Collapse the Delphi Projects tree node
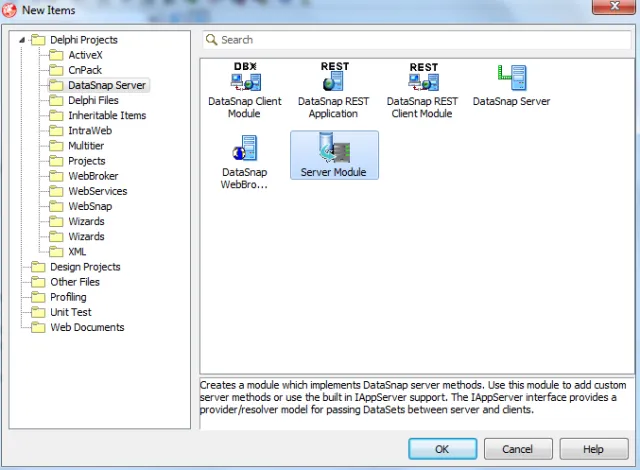The height and width of the screenshot is (470, 640). click(x=22, y=40)
